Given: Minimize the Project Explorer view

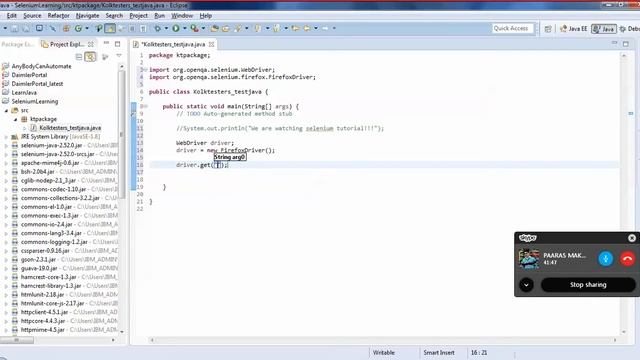Looking at the screenshot, I should click(106, 43).
